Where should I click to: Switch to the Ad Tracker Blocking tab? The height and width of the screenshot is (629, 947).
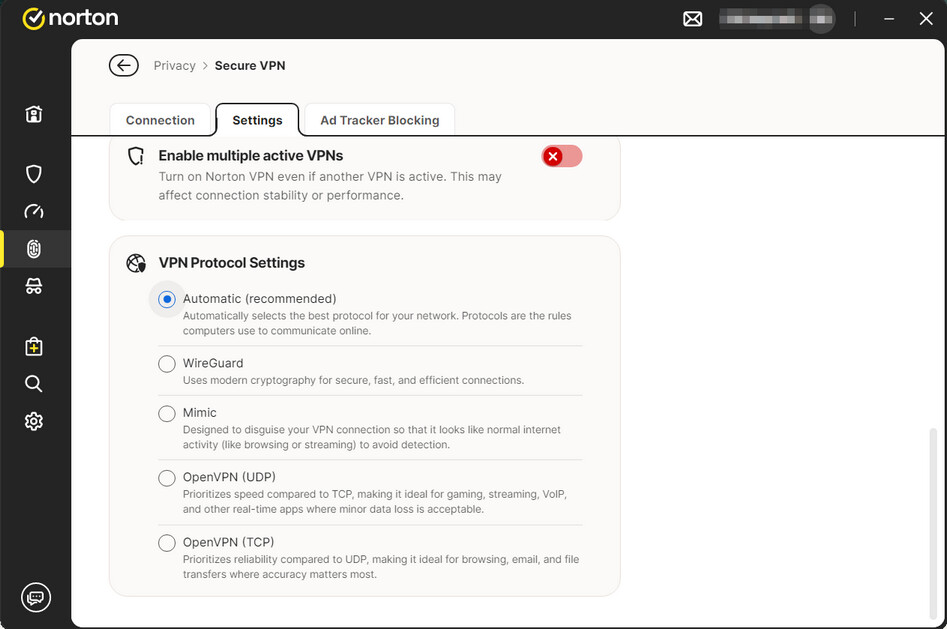click(379, 120)
